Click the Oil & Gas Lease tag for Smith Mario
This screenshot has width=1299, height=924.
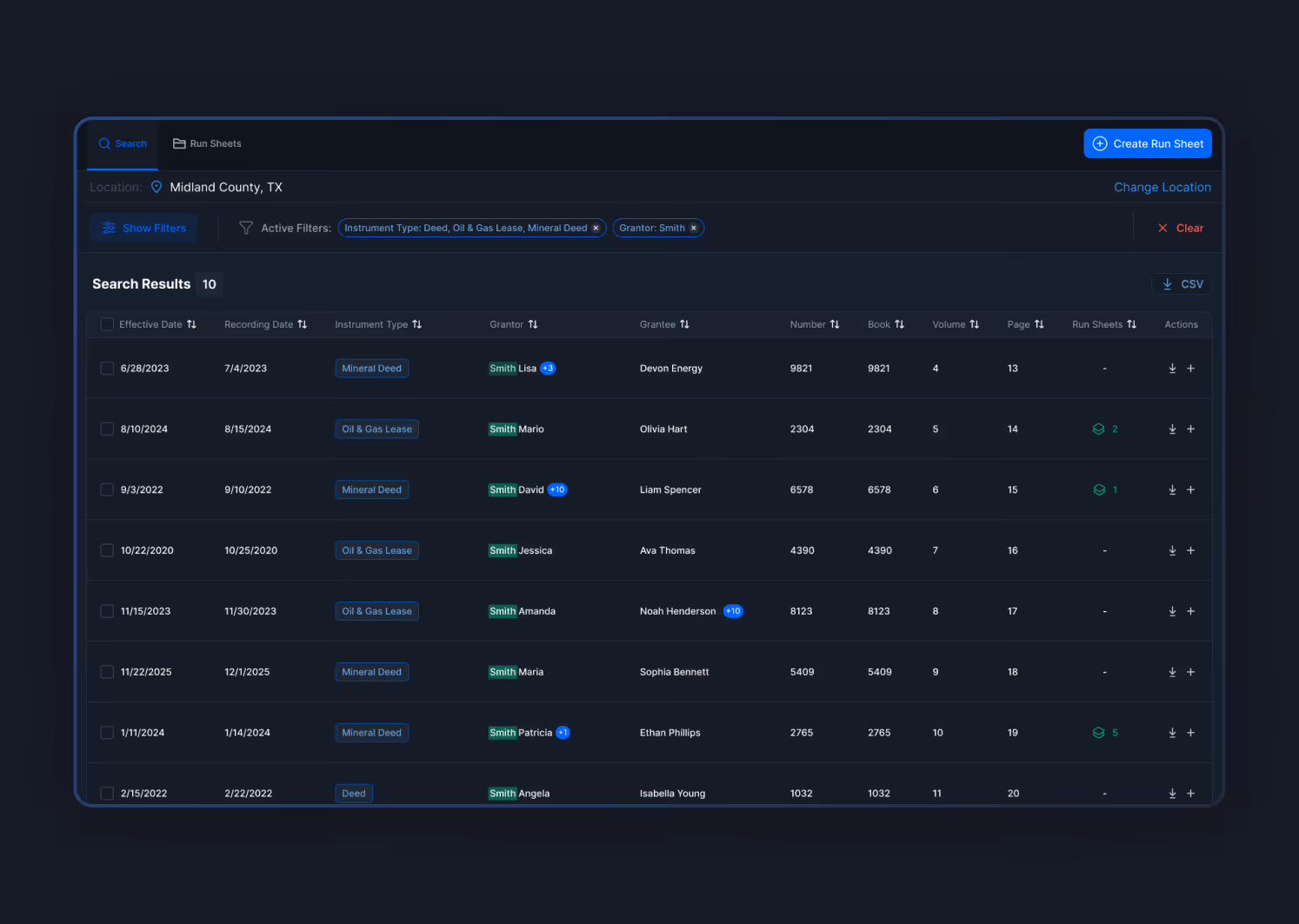coord(377,429)
